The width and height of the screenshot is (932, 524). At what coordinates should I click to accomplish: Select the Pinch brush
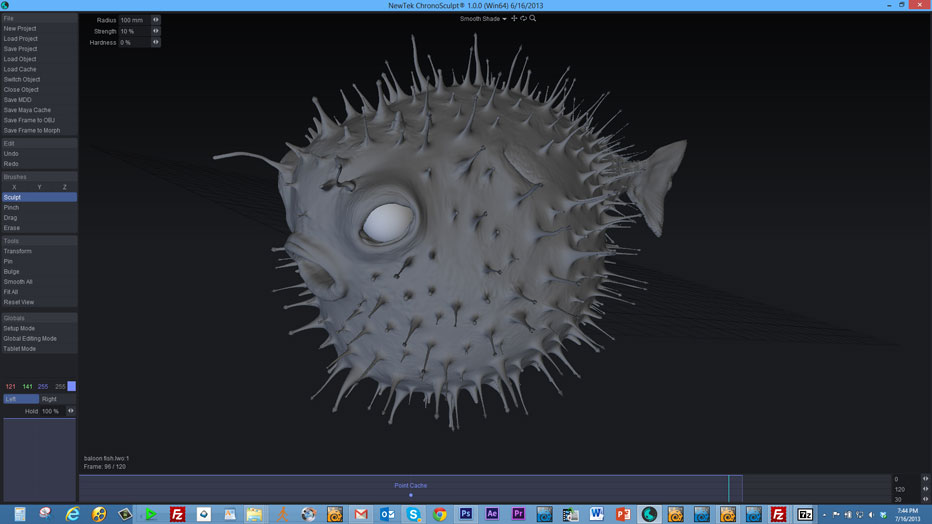[12, 208]
